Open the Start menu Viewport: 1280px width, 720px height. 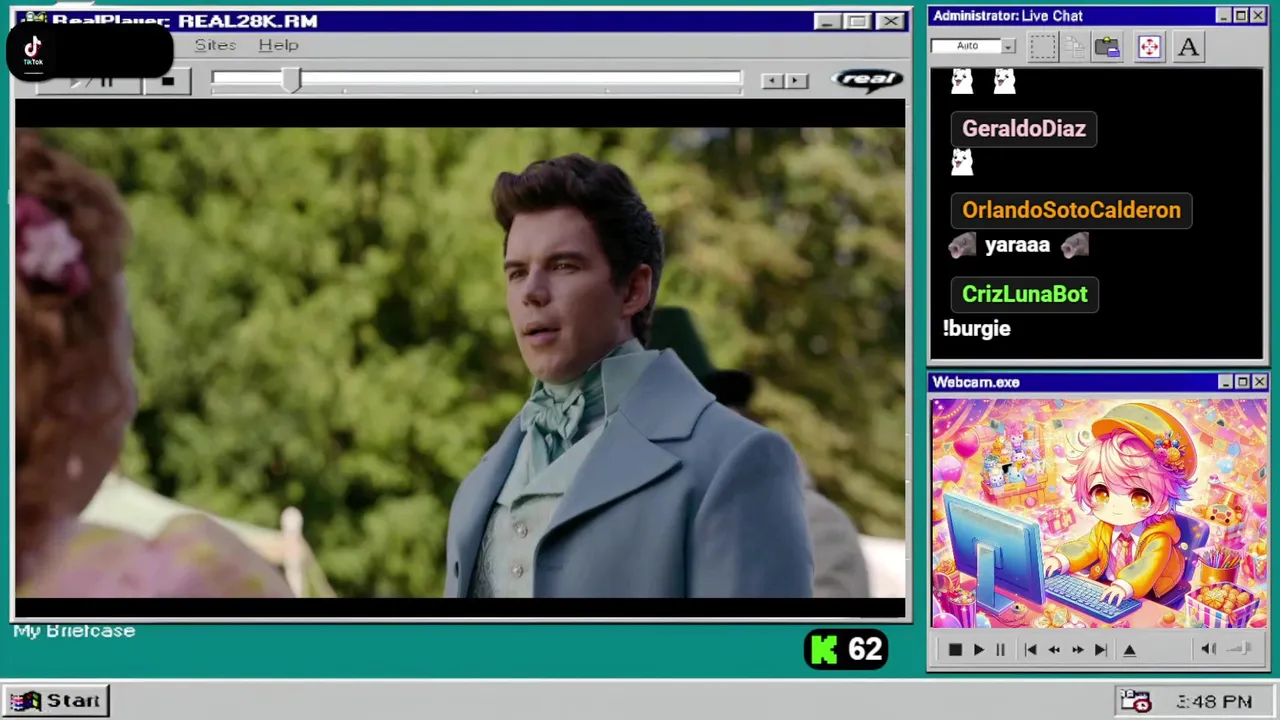point(56,701)
